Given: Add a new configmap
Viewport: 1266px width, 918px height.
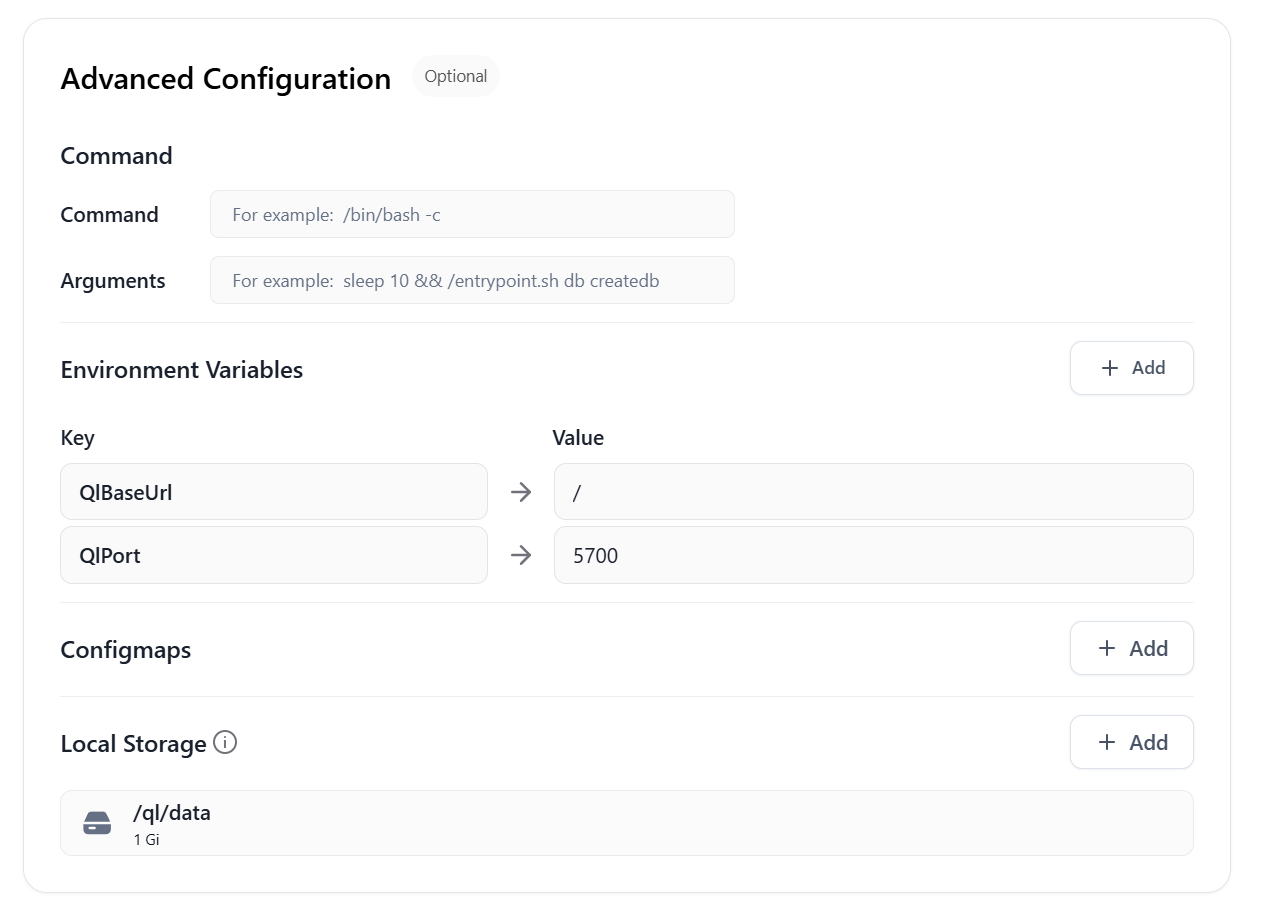Looking at the screenshot, I should click(1131, 648).
